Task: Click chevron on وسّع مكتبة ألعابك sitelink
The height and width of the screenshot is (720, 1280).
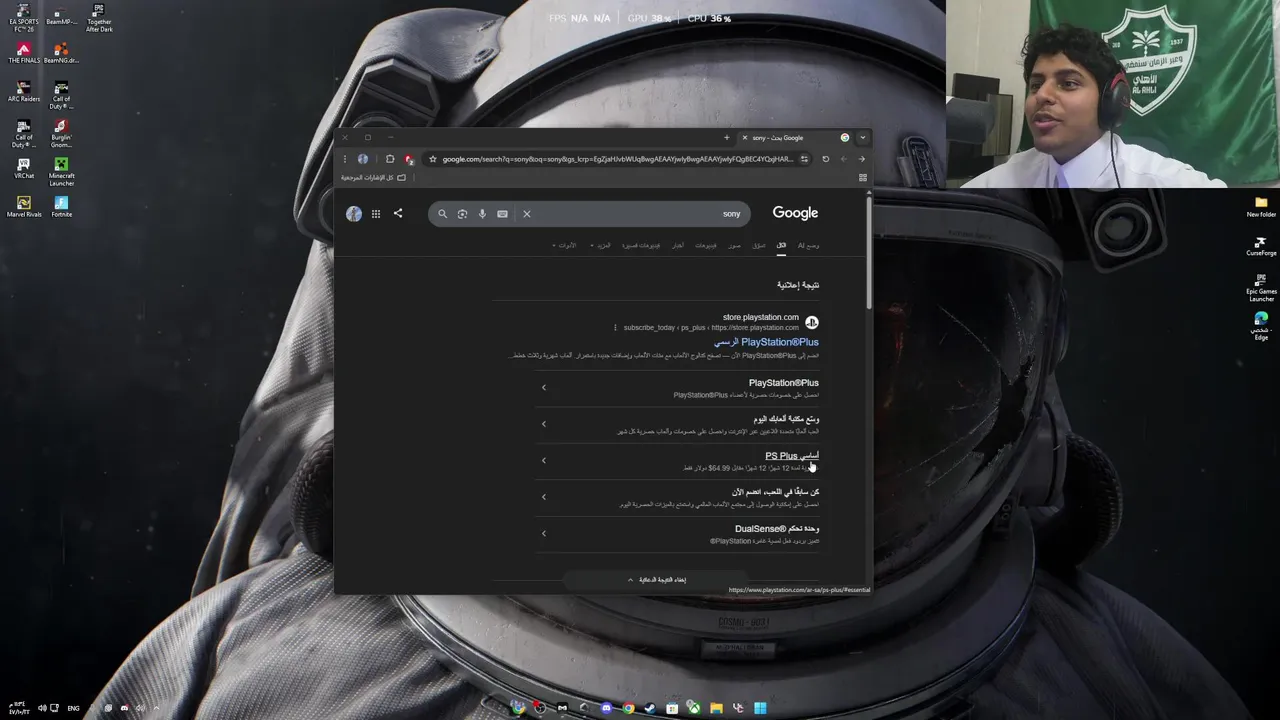Action: [x=544, y=424]
